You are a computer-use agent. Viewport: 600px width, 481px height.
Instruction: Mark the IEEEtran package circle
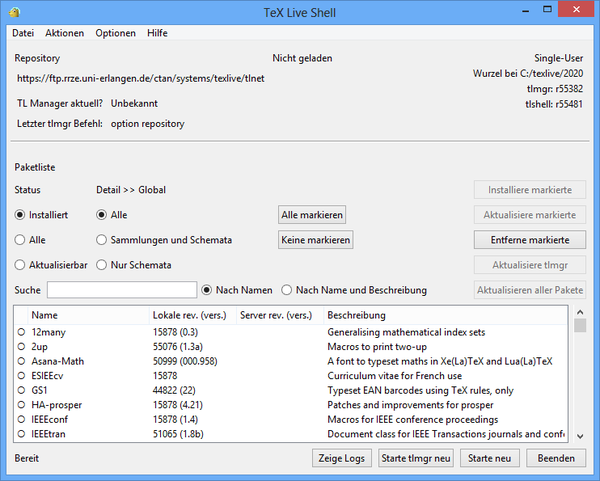pos(21,434)
